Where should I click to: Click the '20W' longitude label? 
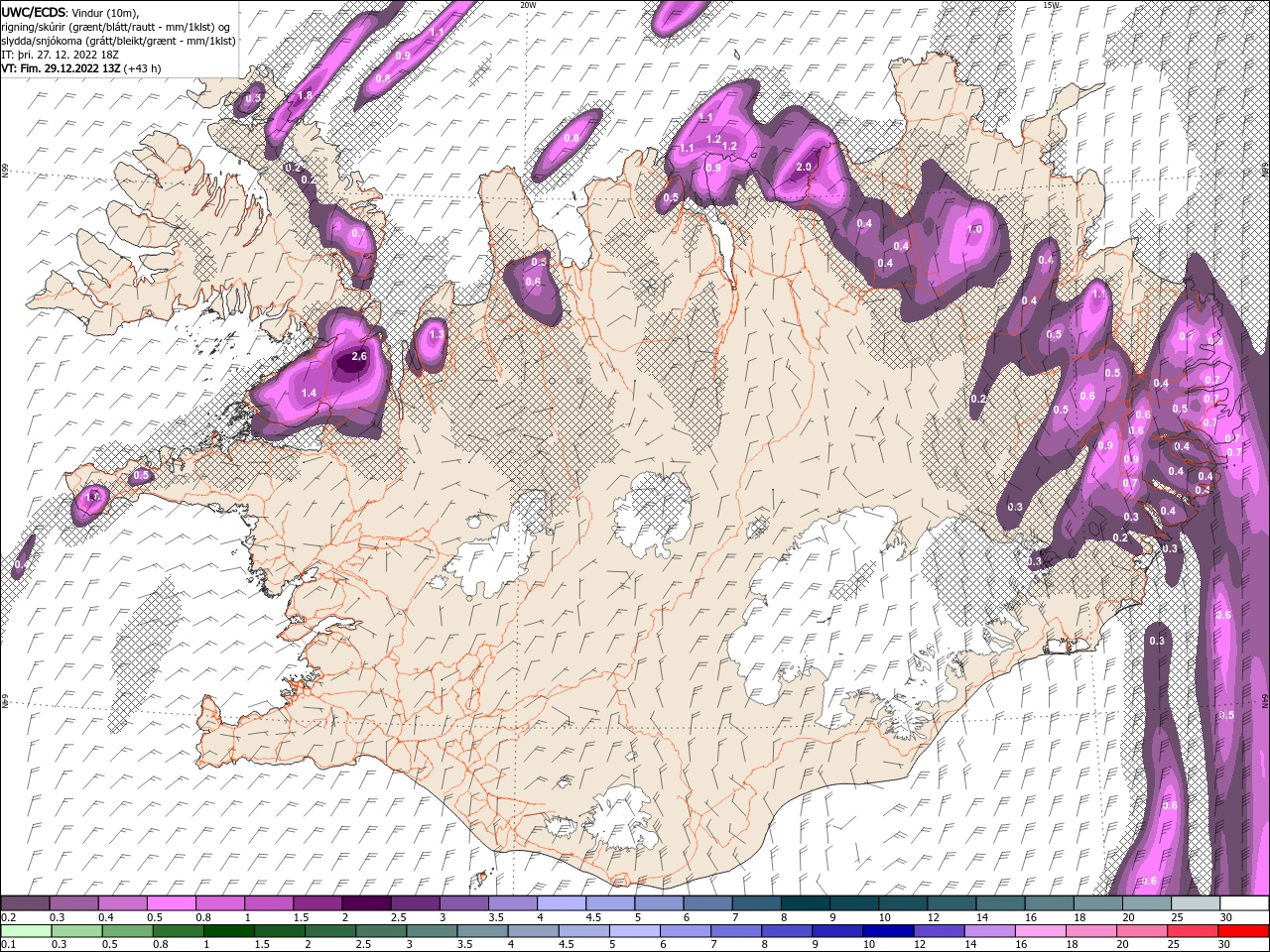pyautogui.click(x=528, y=5)
